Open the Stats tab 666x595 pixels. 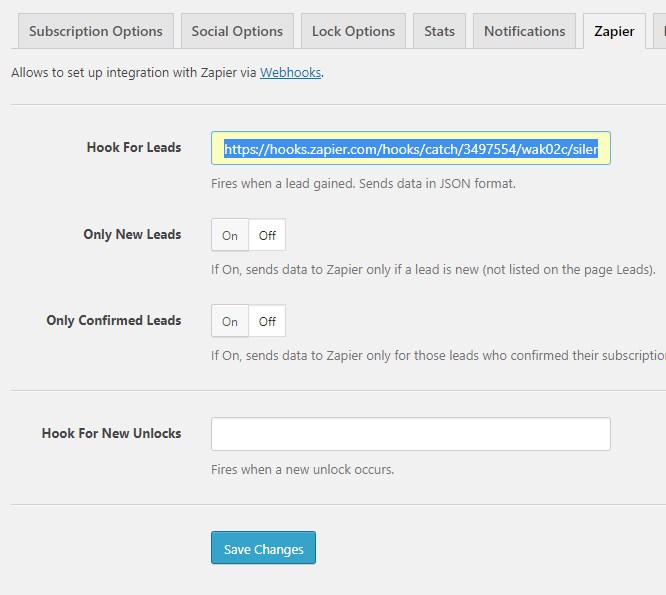439,31
